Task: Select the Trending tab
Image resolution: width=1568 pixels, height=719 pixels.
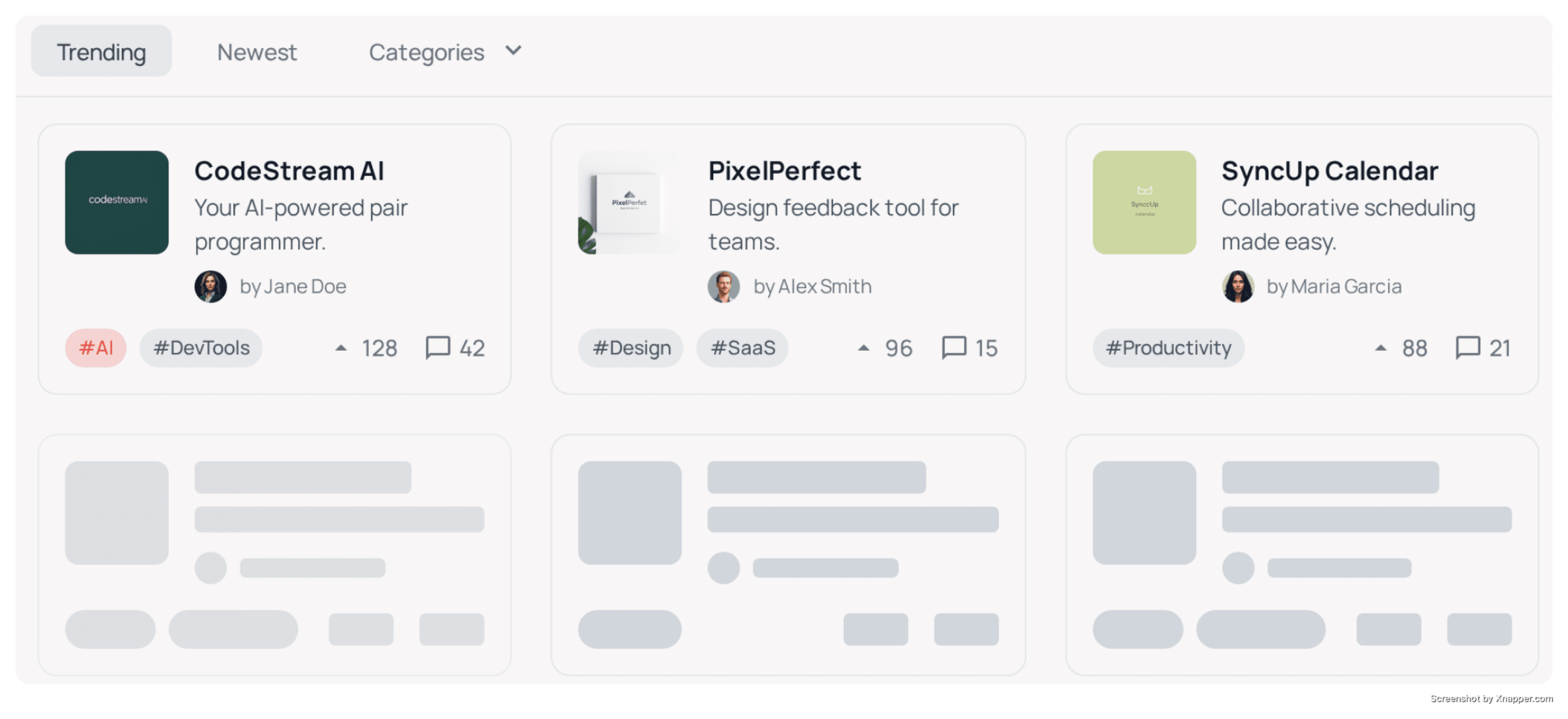Action: tap(101, 51)
